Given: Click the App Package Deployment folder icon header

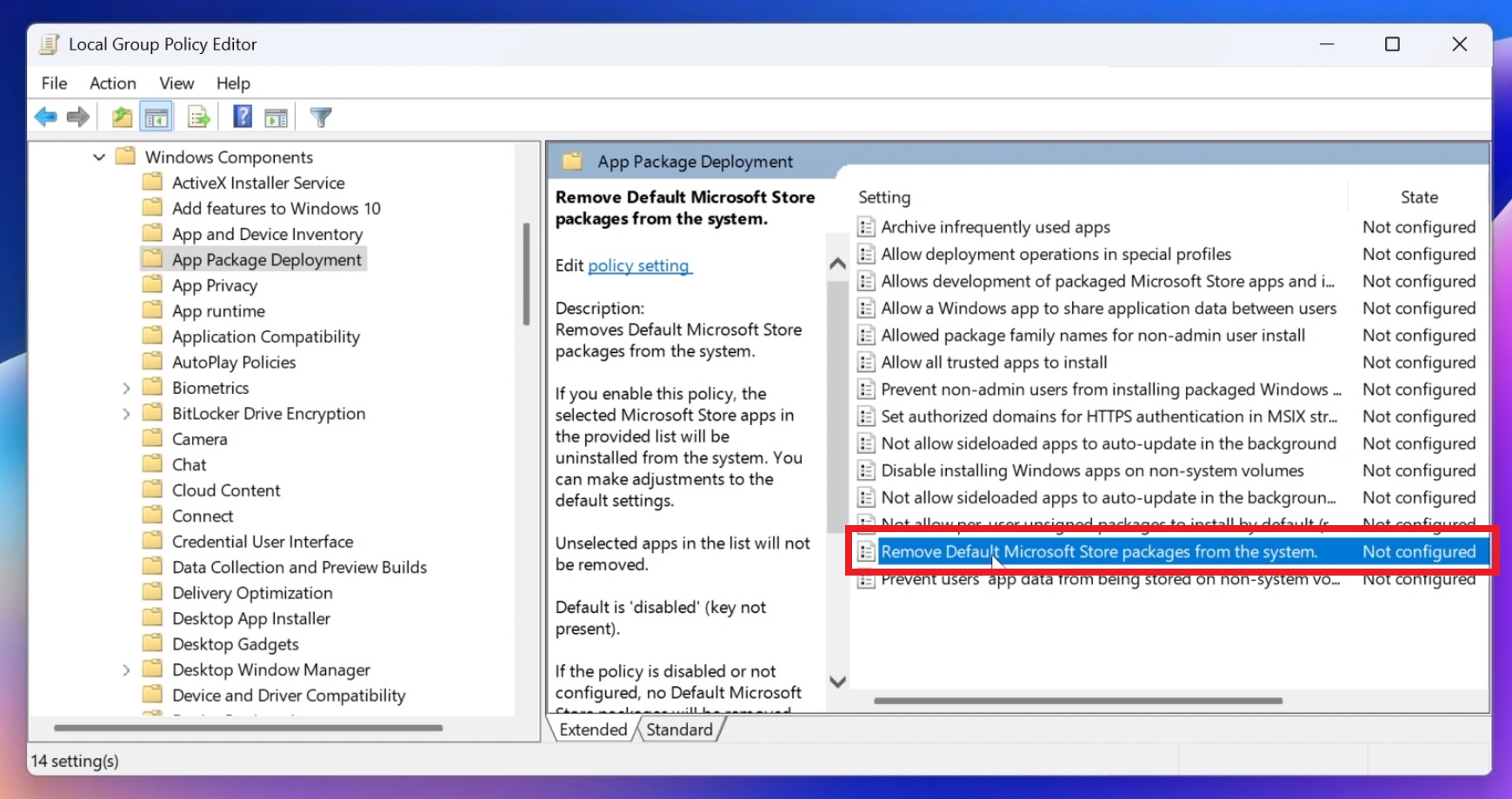Looking at the screenshot, I should pyautogui.click(x=572, y=161).
